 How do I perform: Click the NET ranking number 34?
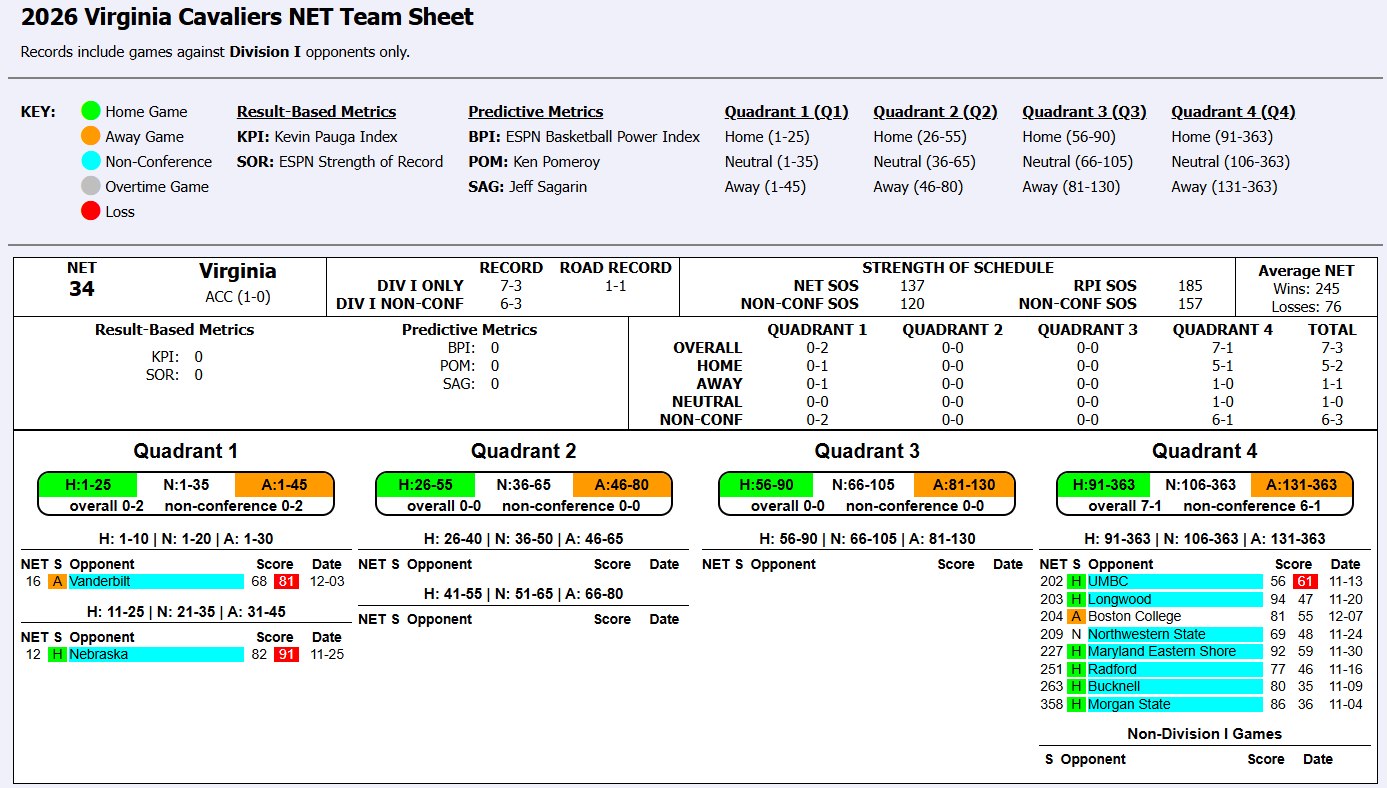81,290
